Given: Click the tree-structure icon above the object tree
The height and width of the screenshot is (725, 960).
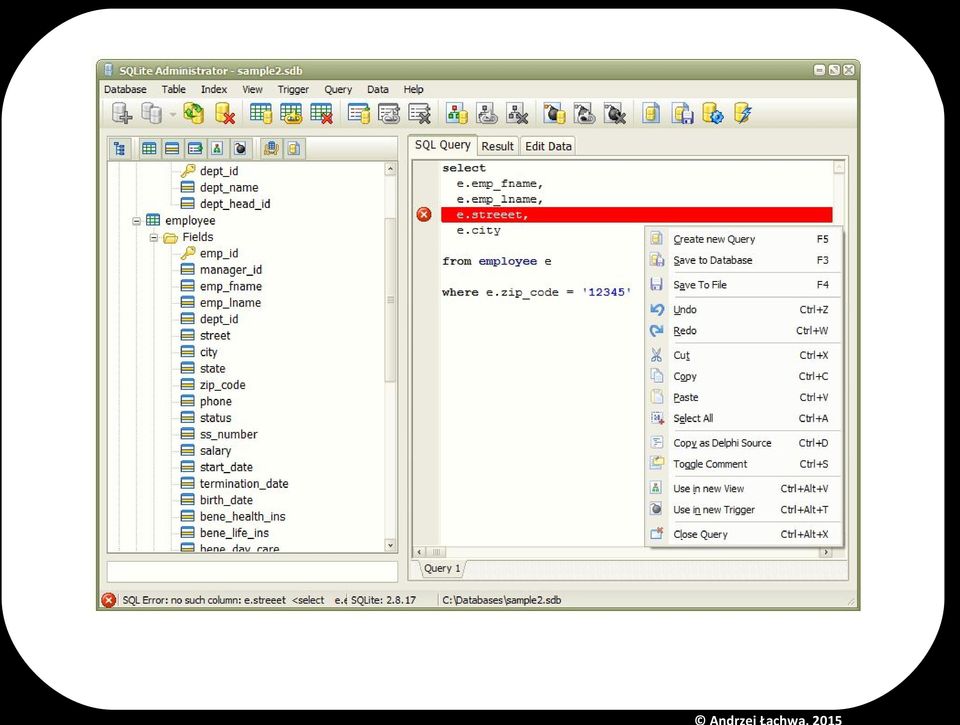Looking at the screenshot, I should pos(120,148).
